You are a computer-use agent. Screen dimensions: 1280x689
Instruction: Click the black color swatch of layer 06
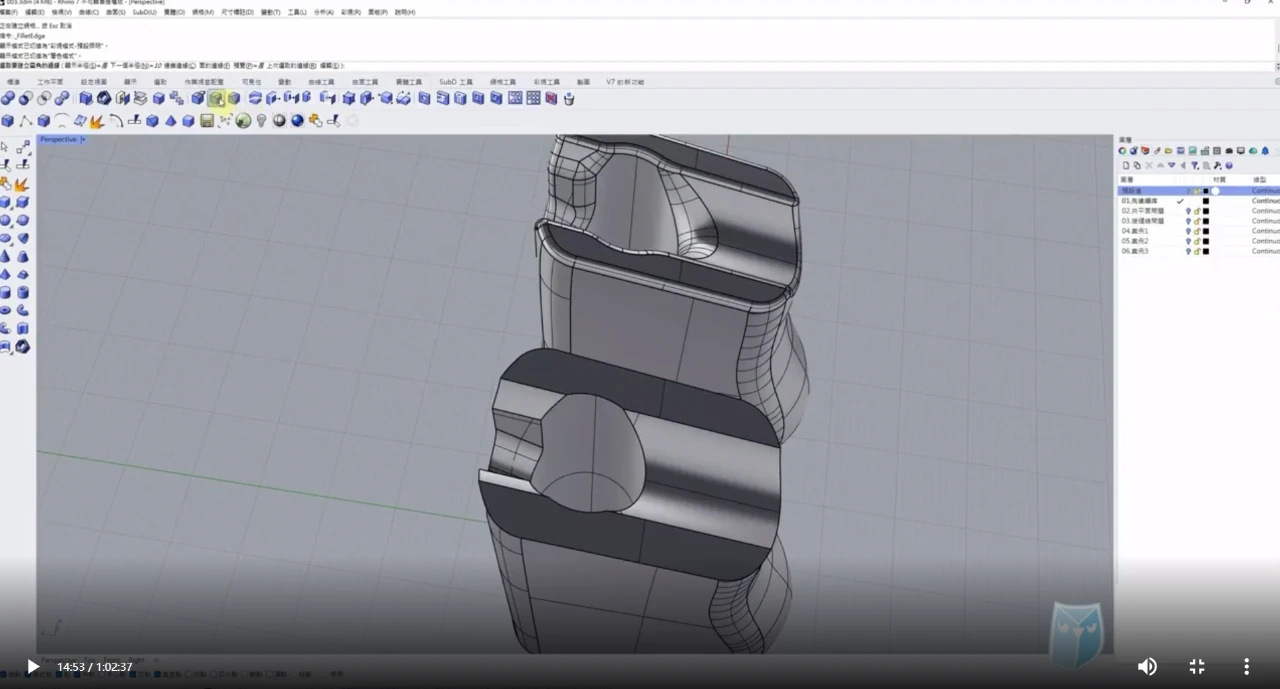1206,251
